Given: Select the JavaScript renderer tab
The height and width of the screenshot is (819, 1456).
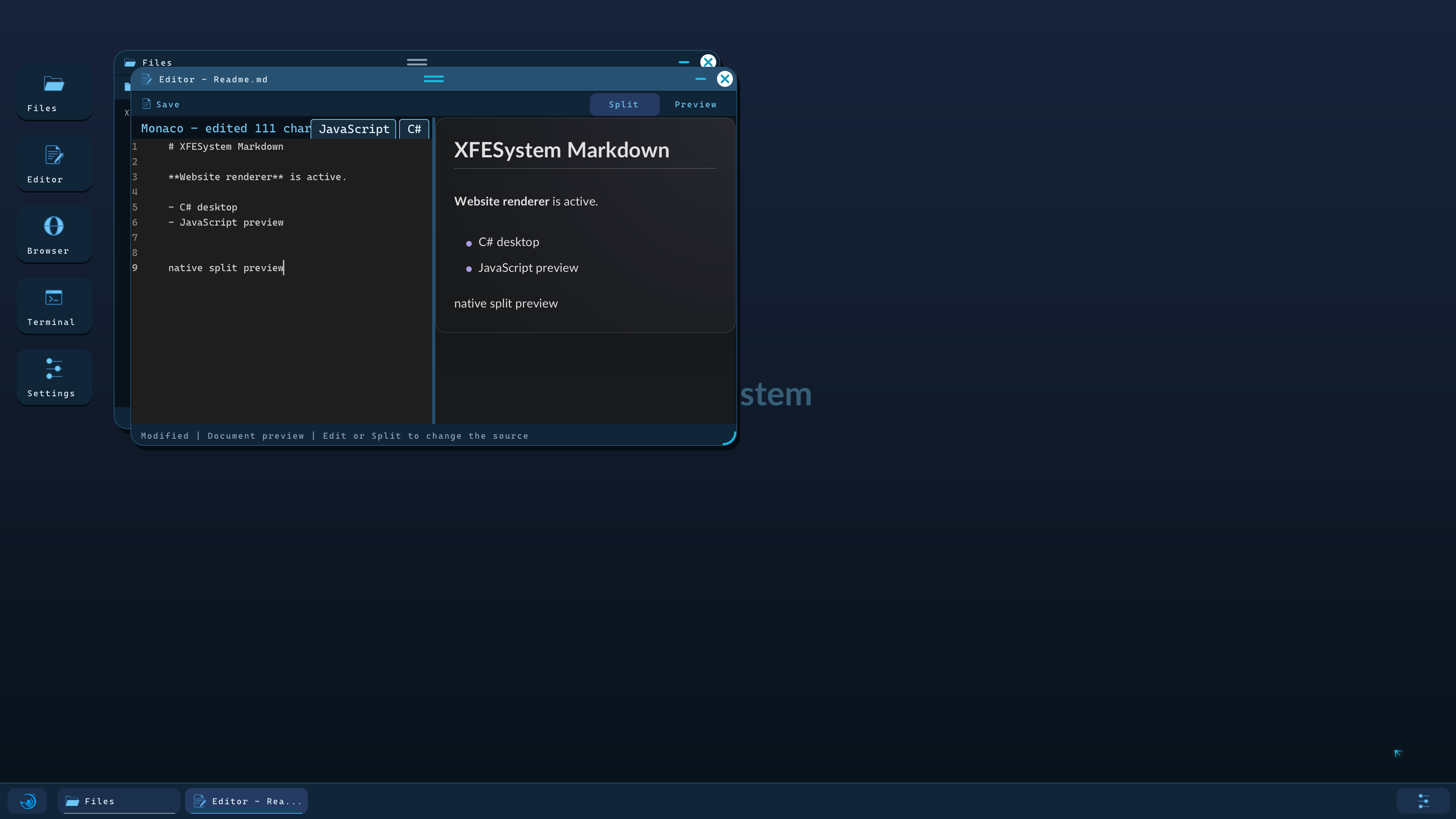Looking at the screenshot, I should coord(354,129).
